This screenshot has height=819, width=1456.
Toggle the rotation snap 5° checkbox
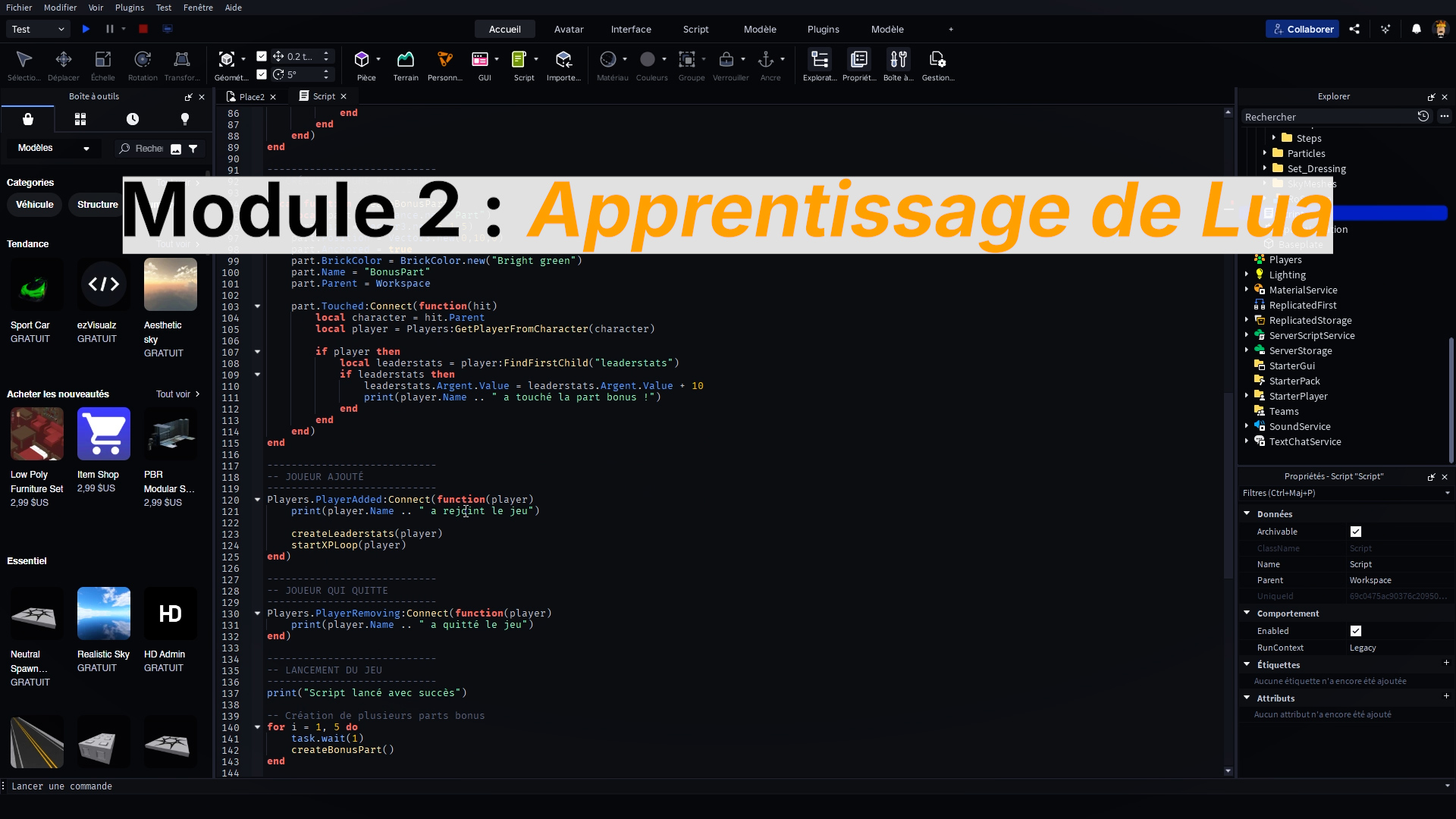262,74
